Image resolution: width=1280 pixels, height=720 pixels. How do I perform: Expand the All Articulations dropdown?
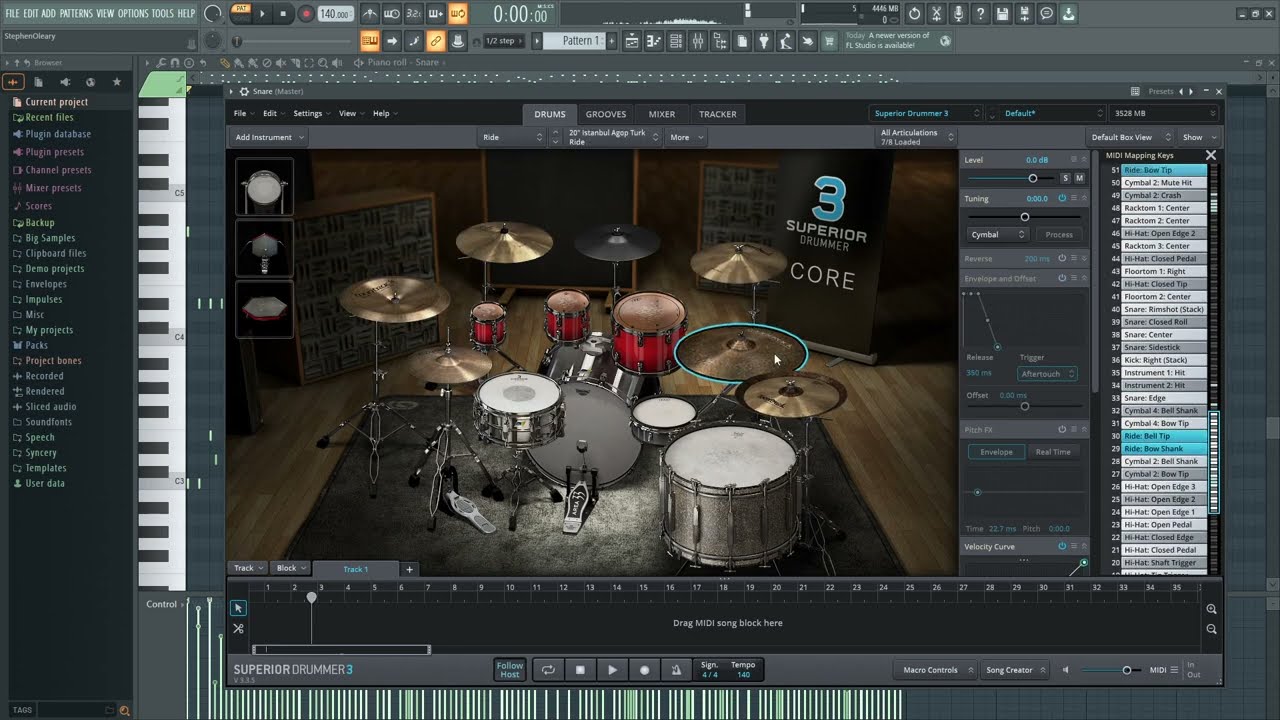click(x=916, y=137)
